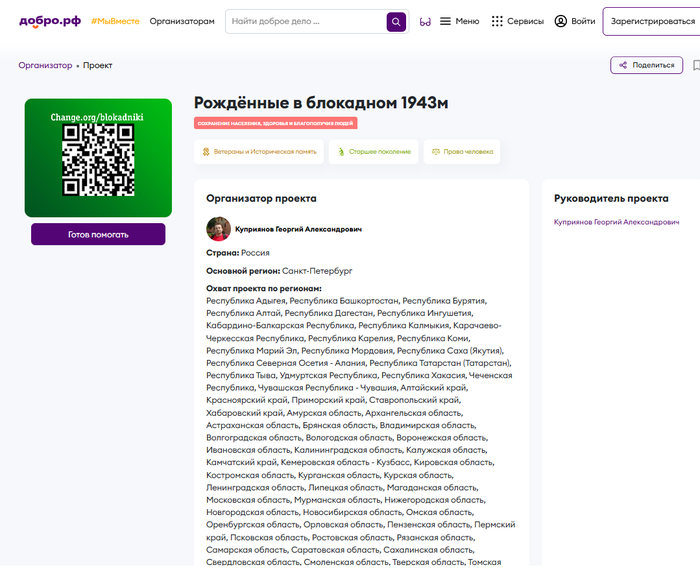The height and width of the screenshot is (576, 700).
Task: Click the Организатор проекта heading
Action: (x=261, y=198)
